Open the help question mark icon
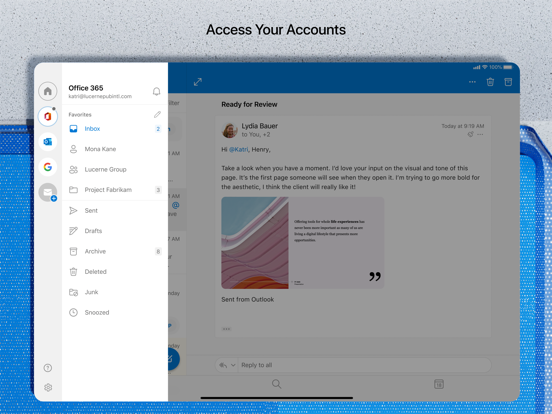Viewport: 552px width, 414px height. coord(48,368)
